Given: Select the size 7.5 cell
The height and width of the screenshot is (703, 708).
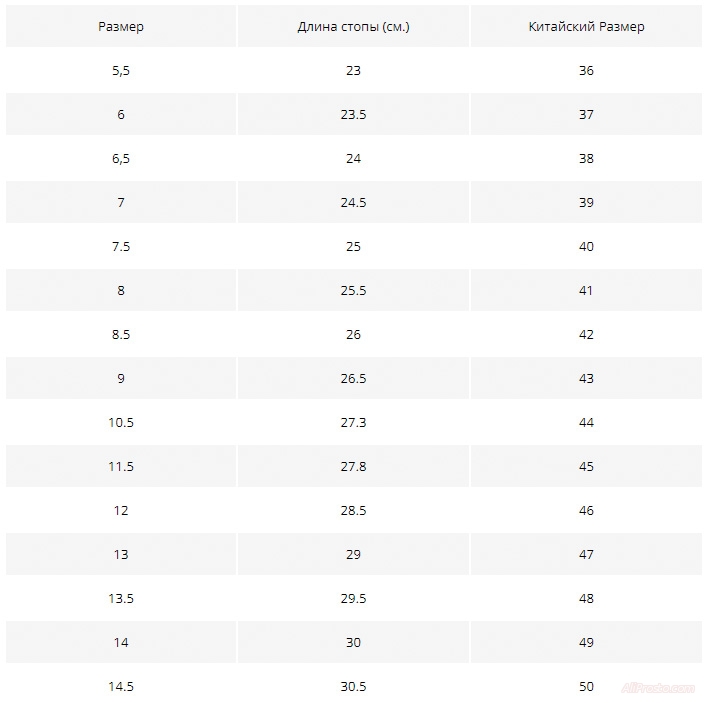Looking at the screenshot, I should coord(121,247).
